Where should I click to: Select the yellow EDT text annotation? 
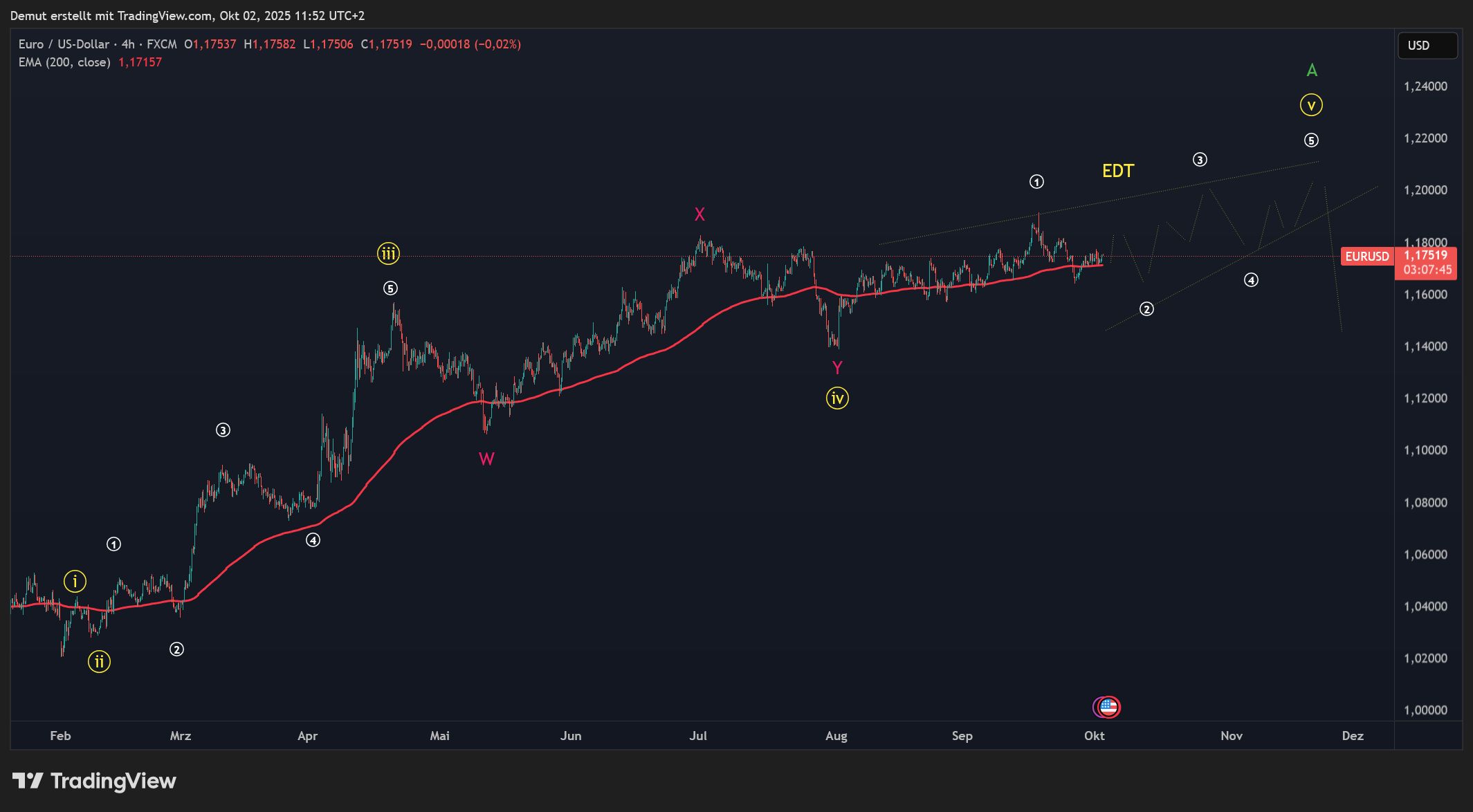click(1118, 171)
